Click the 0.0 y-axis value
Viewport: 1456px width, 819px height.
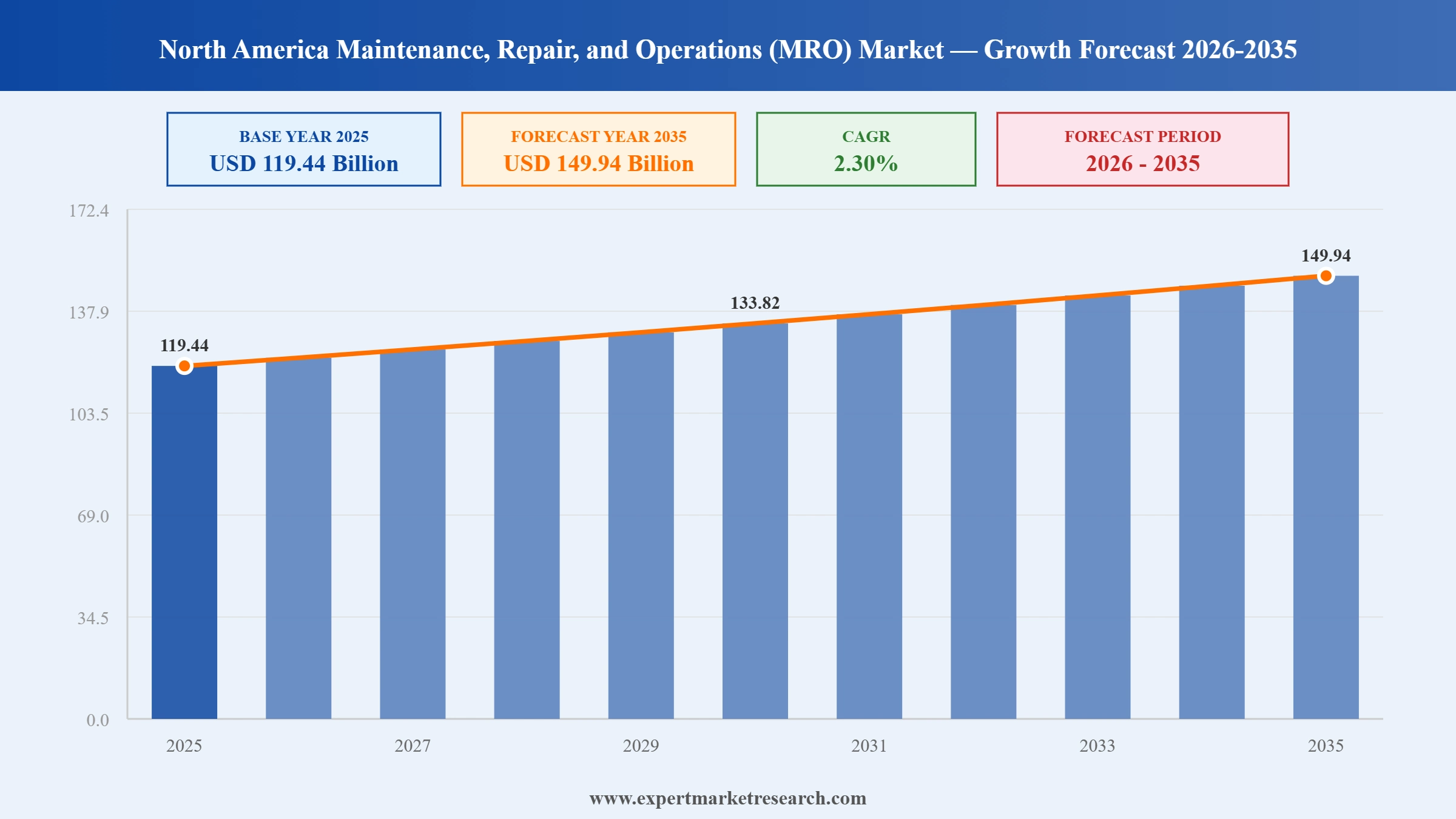click(x=98, y=720)
